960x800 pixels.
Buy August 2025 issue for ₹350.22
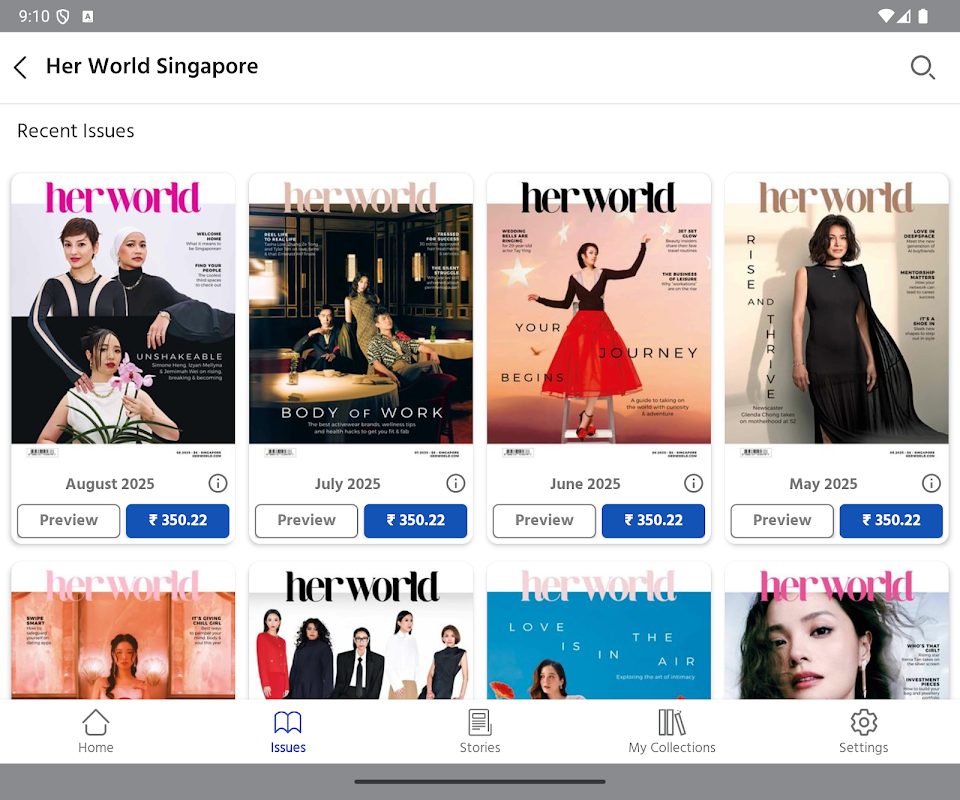tap(178, 521)
